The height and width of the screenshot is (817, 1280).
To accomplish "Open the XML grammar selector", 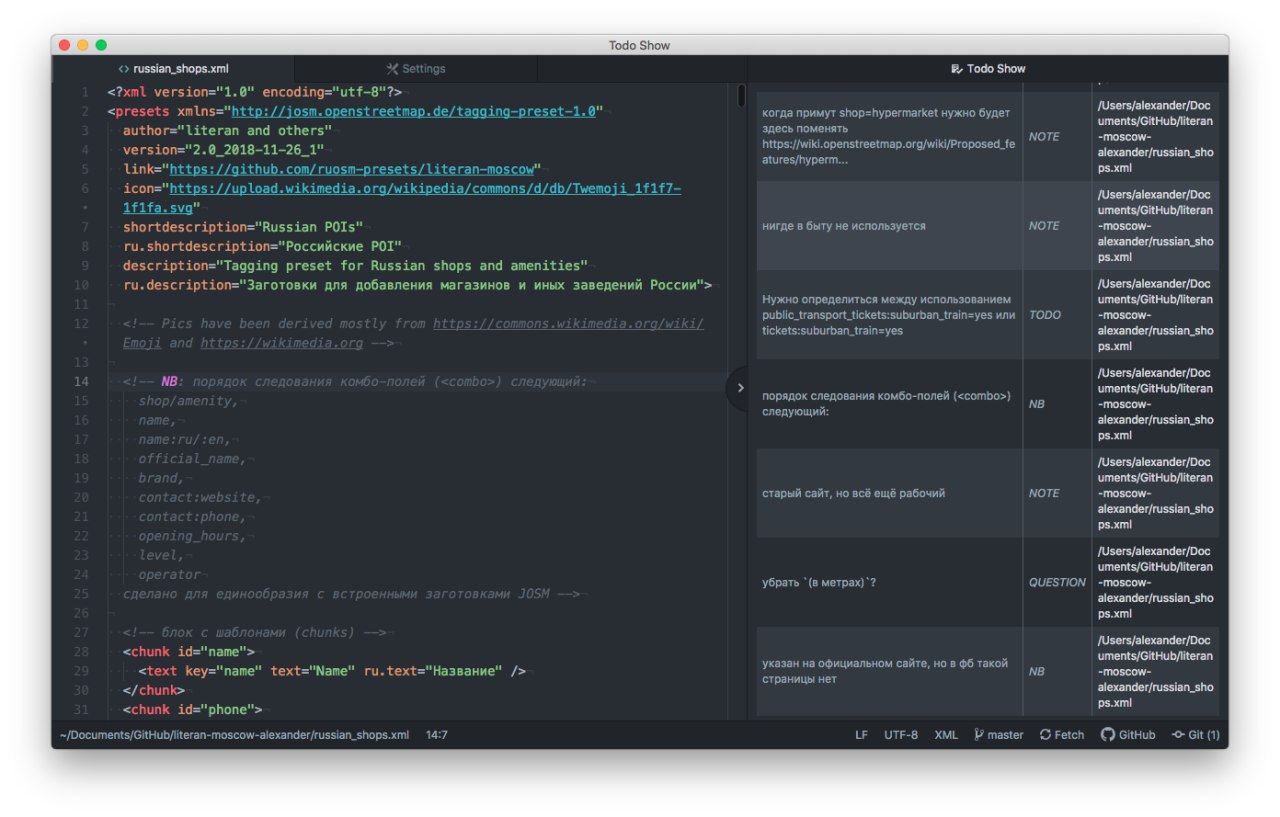I will coord(945,735).
